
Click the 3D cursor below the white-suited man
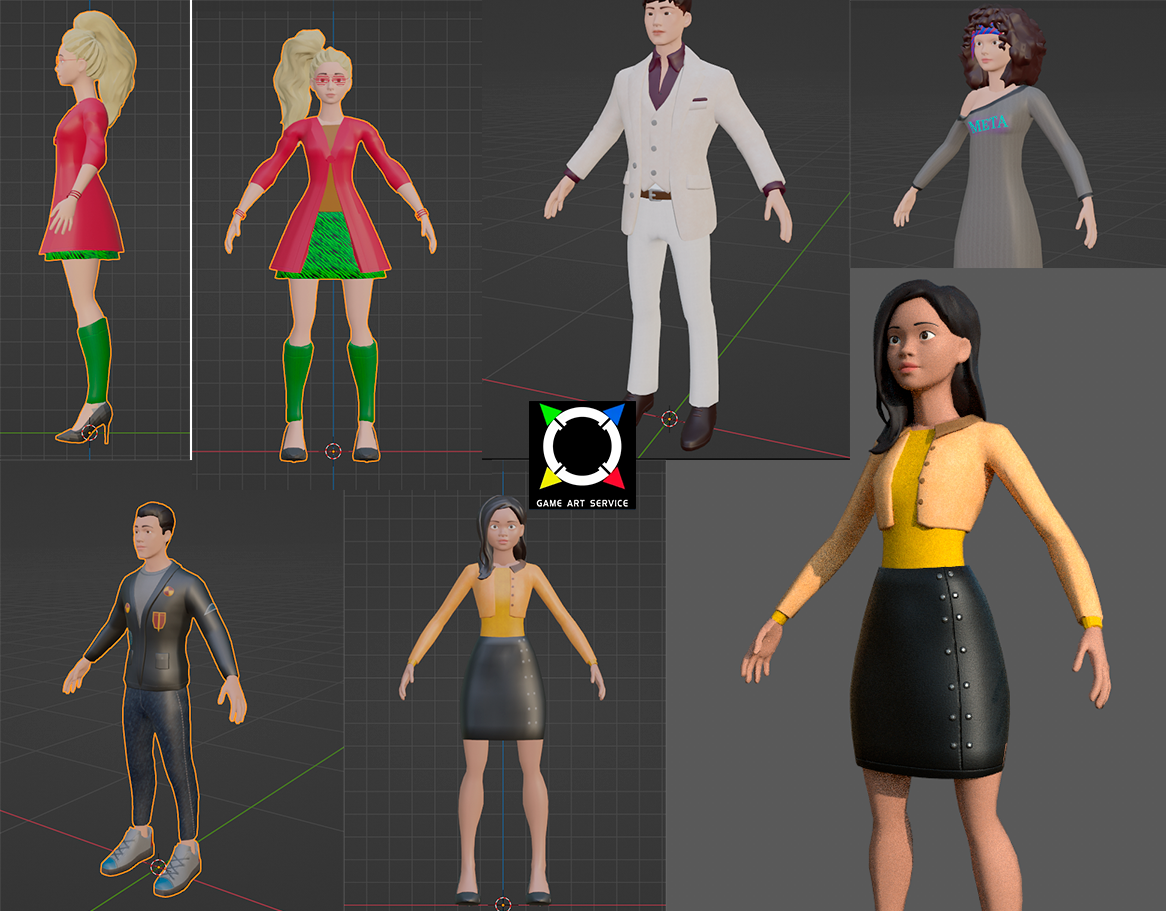coord(669,418)
